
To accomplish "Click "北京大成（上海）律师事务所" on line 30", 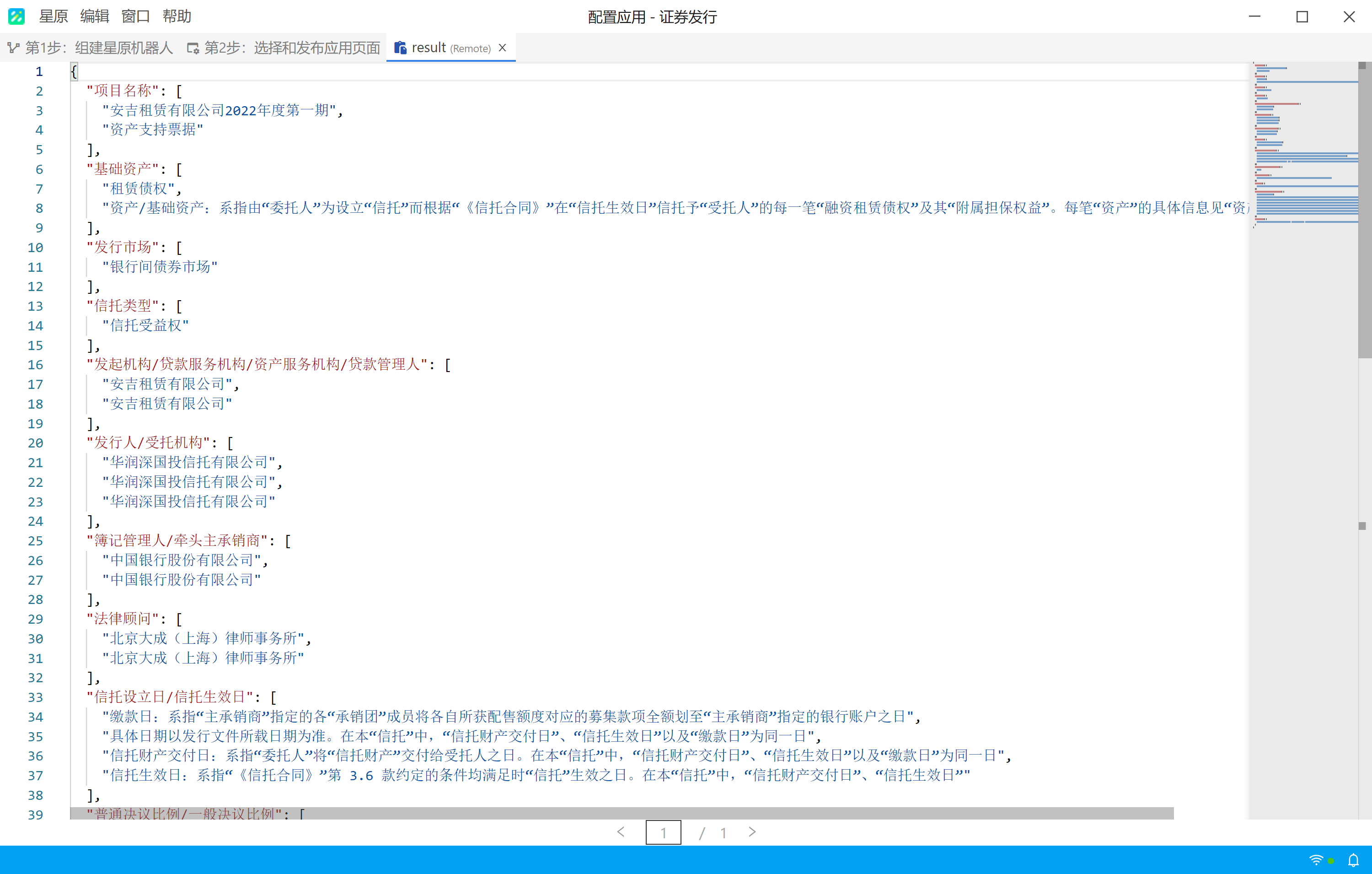I will (x=203, y=638).
